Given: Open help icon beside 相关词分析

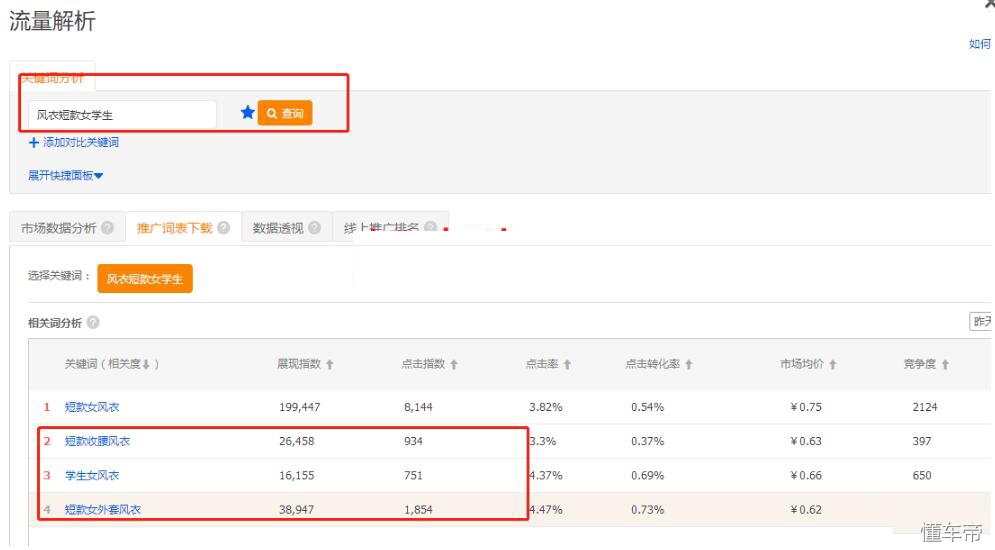Looking at the screenshot, I should click(x=93, y=322).
